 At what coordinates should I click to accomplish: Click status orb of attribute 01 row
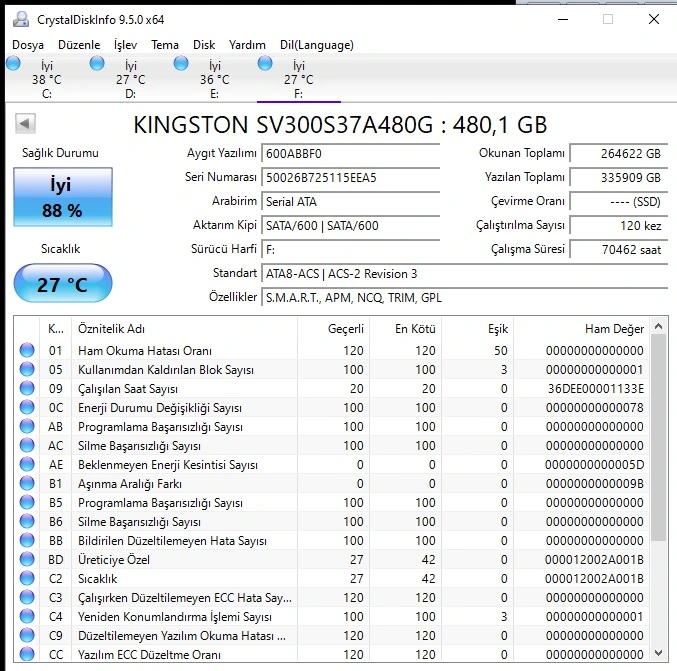click(x=27, y=350)
